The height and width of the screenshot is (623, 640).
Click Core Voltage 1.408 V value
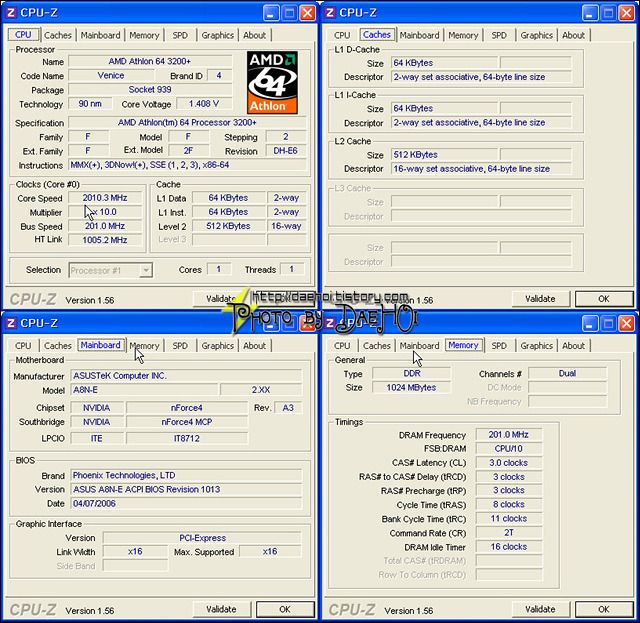tap(204, 104)
